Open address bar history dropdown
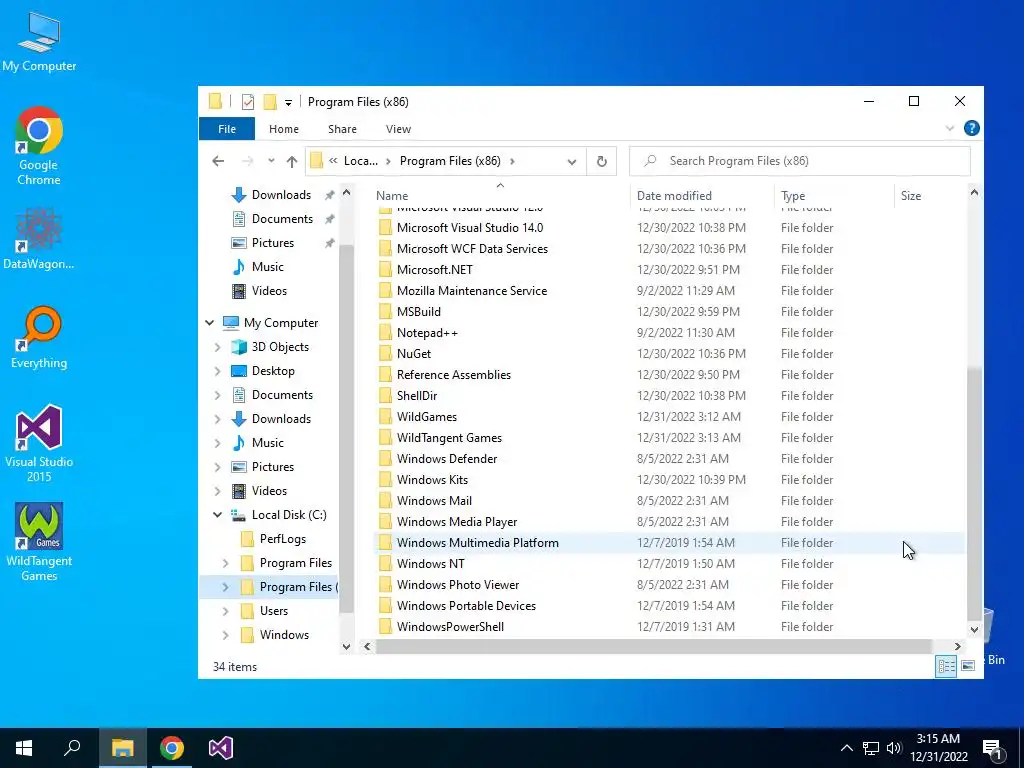 click(571, 162)
